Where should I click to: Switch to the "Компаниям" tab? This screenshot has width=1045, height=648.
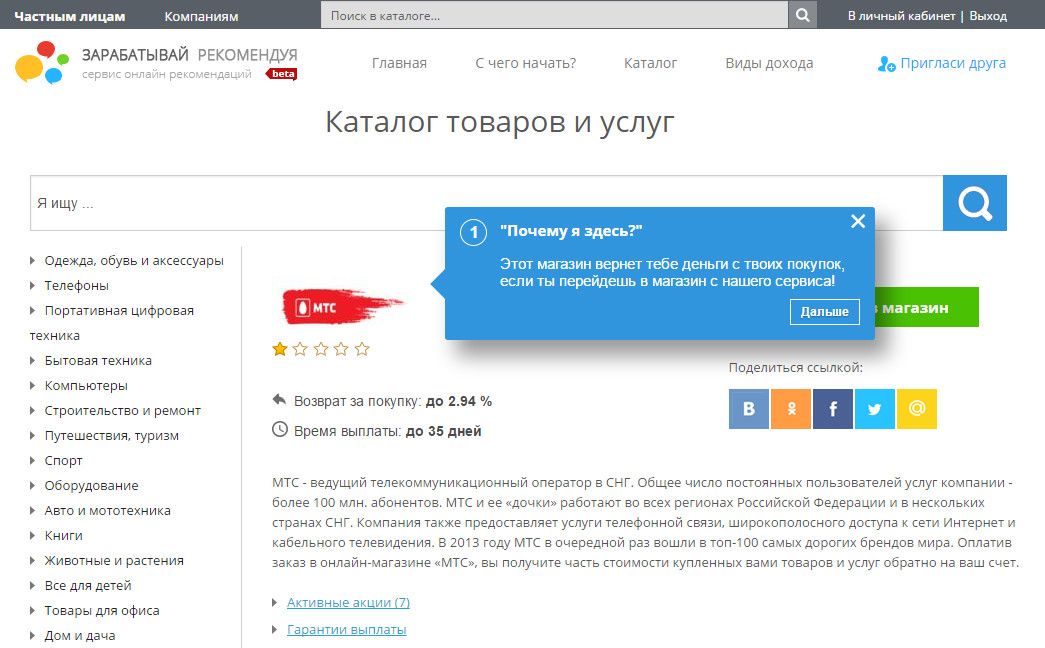[x=201, y=16]
